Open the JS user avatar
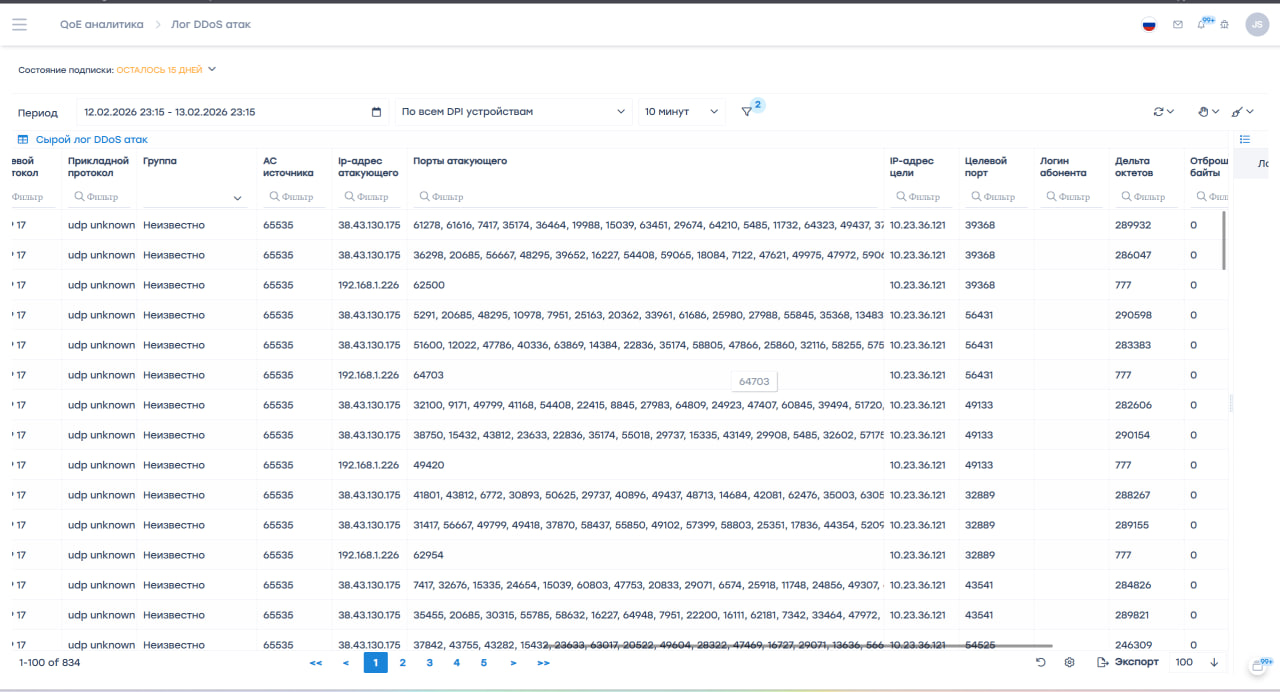Screen dimensions: 1280x692 (x=1257, y=25)
